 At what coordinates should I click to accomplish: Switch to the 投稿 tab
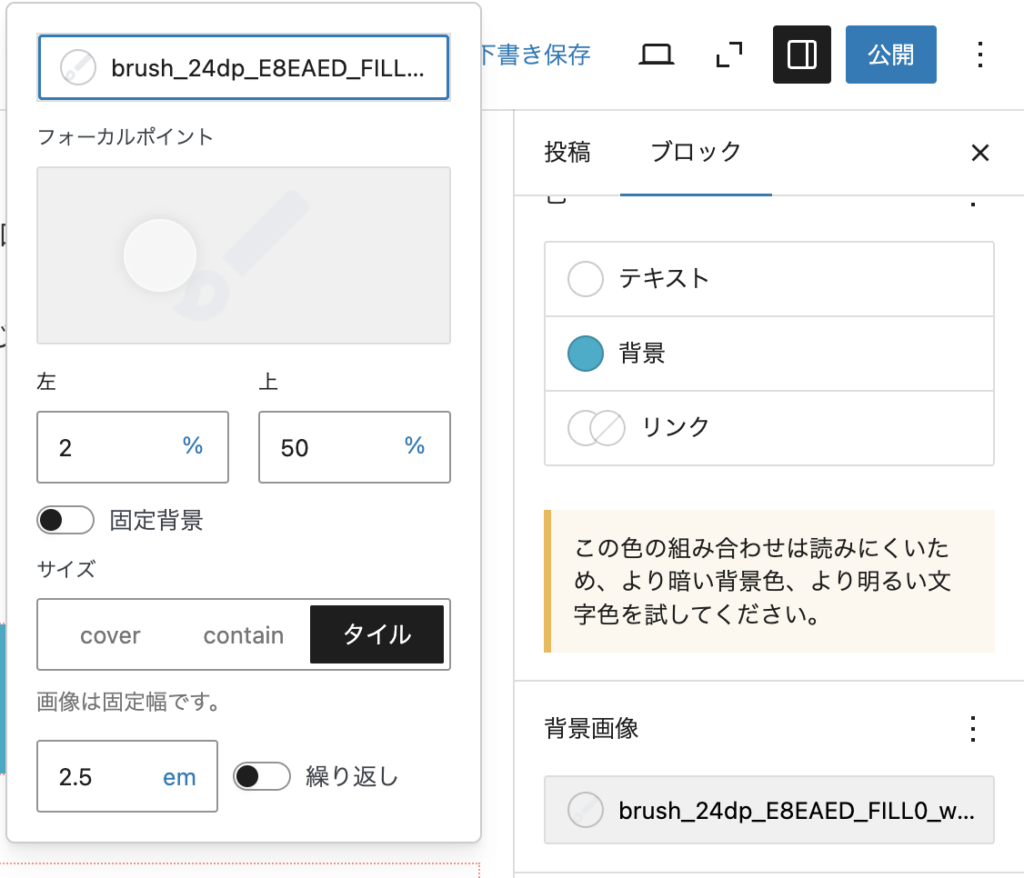point(568,152)
